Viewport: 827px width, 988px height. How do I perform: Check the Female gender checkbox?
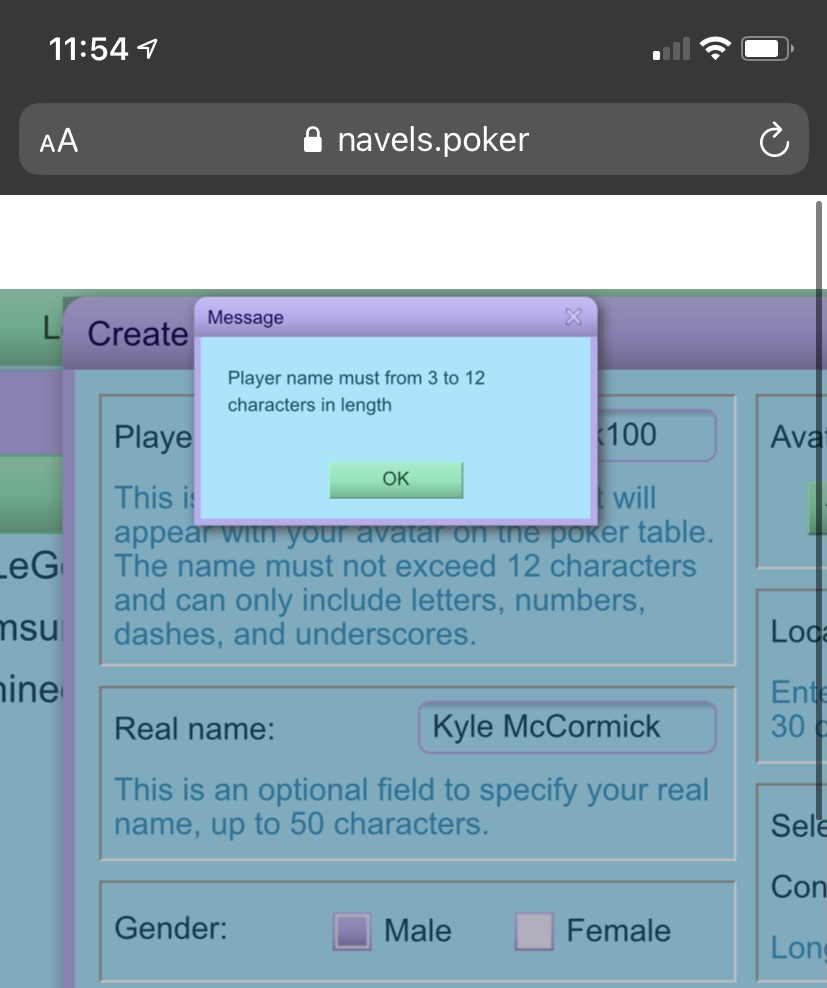(534, 931)
